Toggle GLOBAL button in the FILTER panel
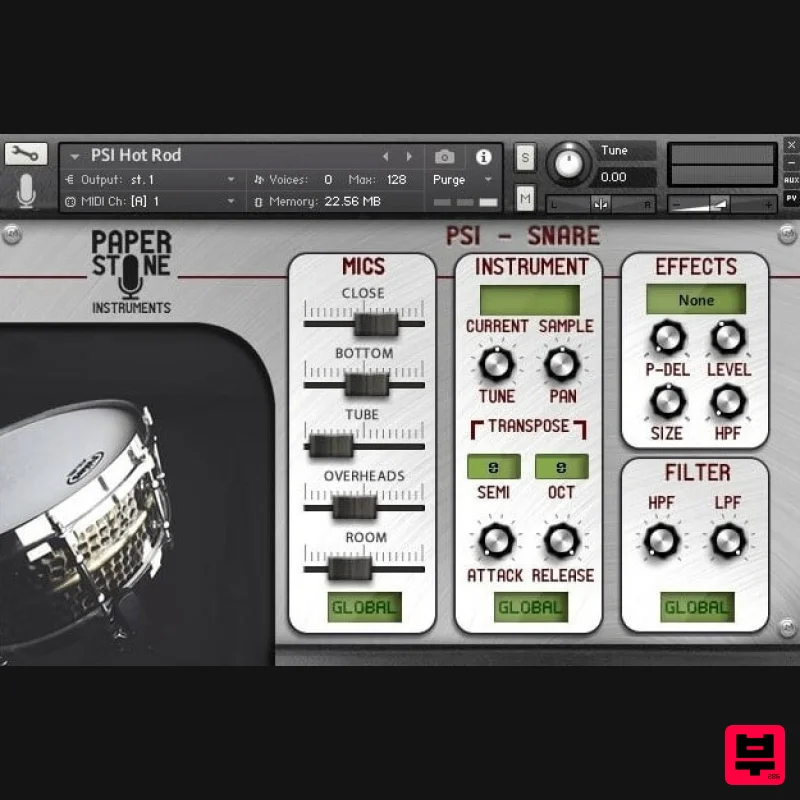 click(x=697, y=607)
